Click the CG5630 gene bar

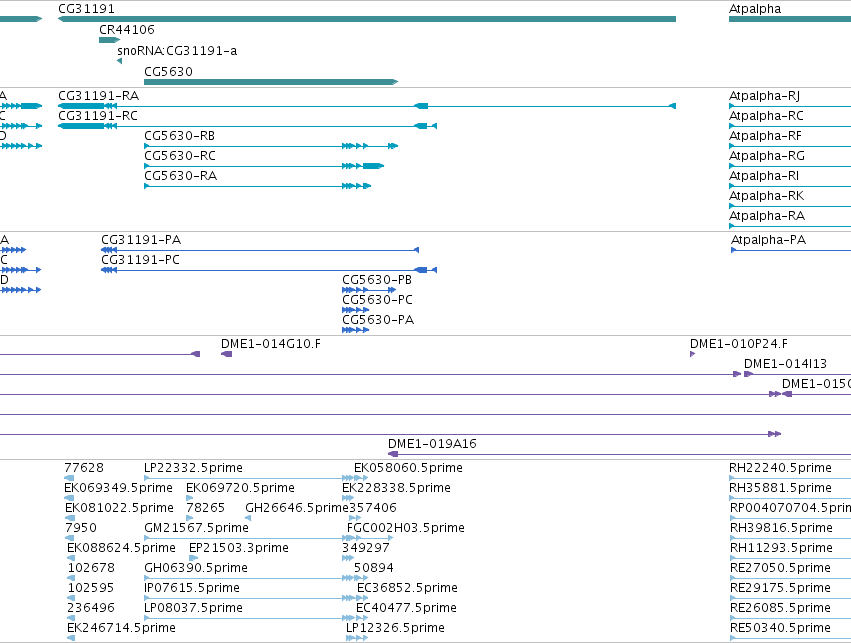[271, 82]
